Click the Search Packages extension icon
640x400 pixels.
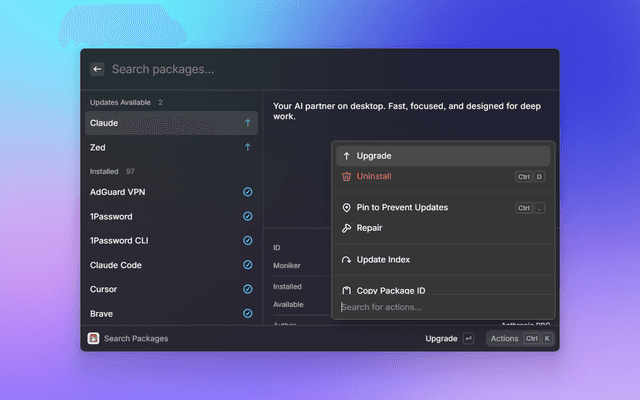[x=93, y=338]
